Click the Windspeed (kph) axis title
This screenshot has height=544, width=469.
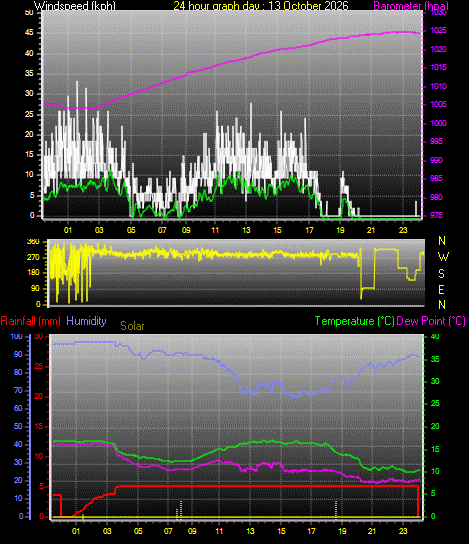75,5
